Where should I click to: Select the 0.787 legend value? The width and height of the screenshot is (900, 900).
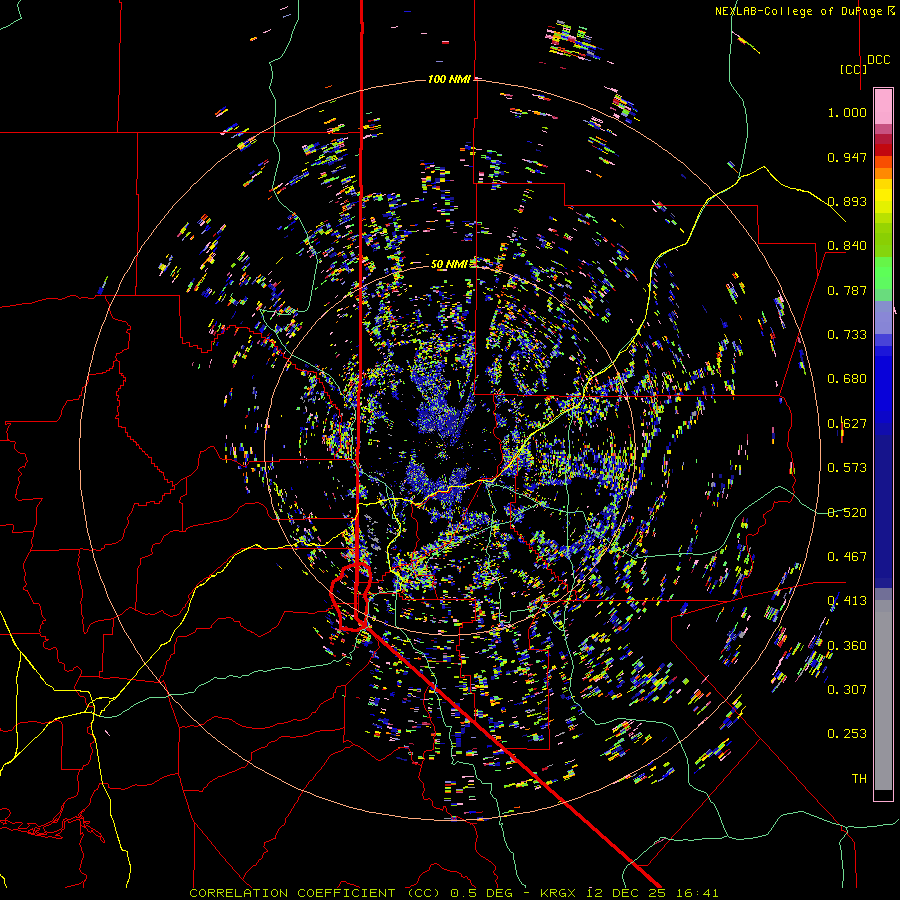coord(847,290)
